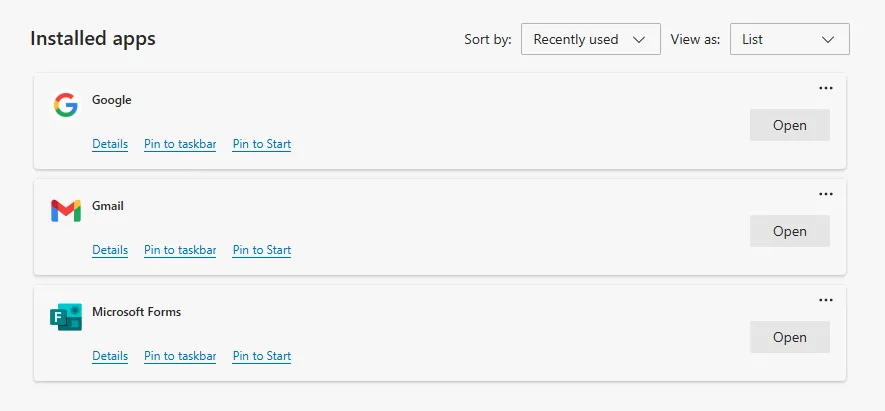The width and height of the screenshot is (885, 411).
Task: Pin Google to Start
Action: [262, 144]
